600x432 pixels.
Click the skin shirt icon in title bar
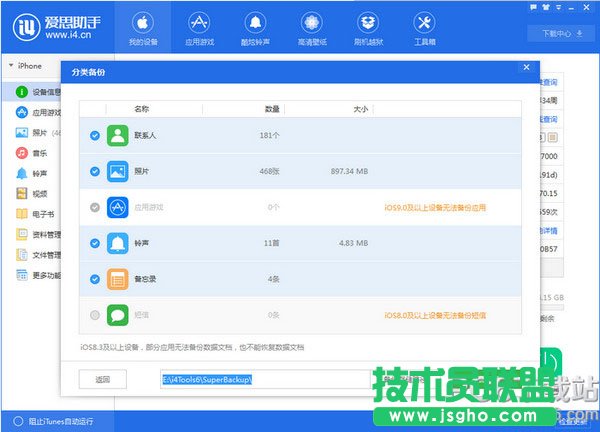546,7
